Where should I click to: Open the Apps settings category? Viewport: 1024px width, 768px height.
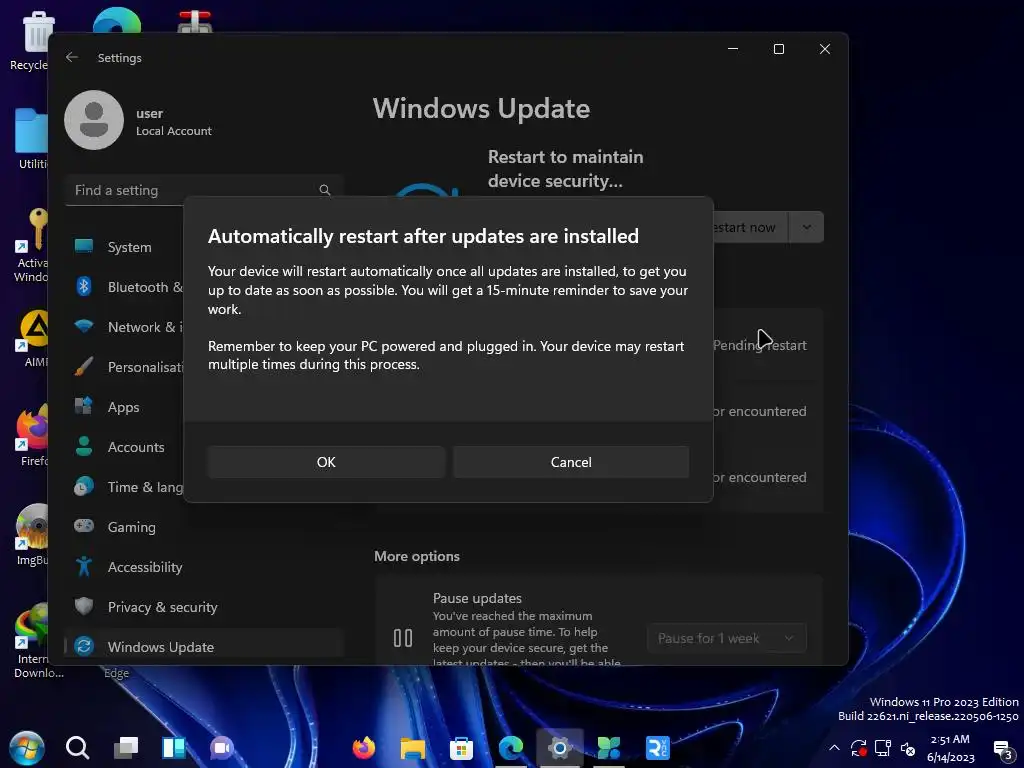pyautogui.click(x=123, y=407)
